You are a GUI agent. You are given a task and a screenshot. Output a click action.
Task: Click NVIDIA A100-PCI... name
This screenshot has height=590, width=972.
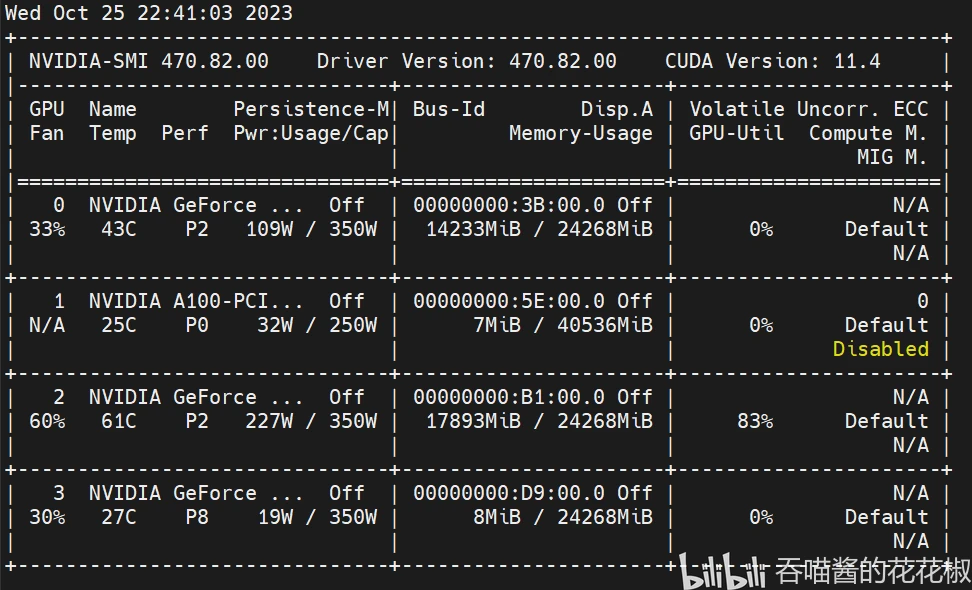click(196, 301)
